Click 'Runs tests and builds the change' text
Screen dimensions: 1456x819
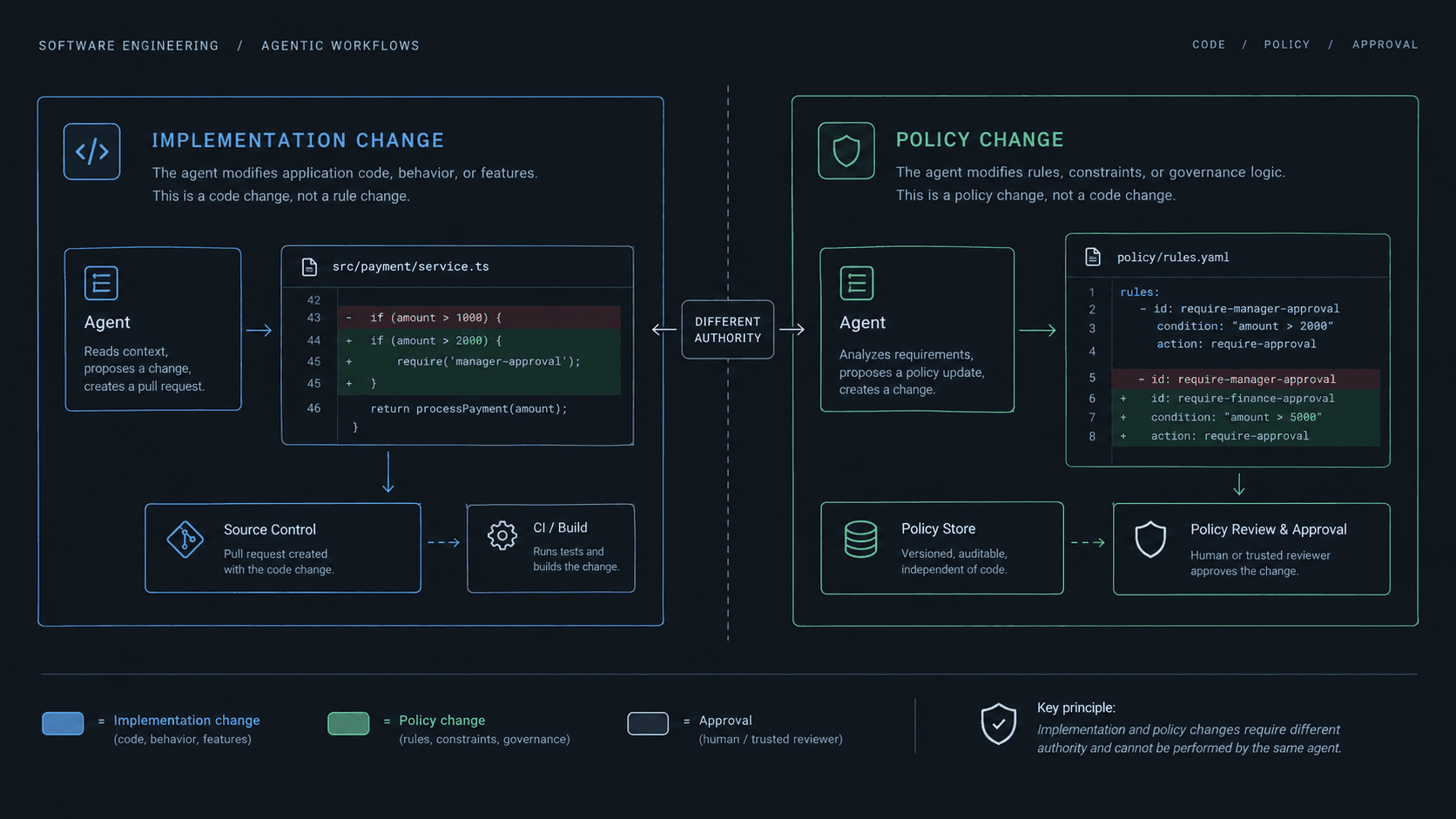click(x=576, y=559)
